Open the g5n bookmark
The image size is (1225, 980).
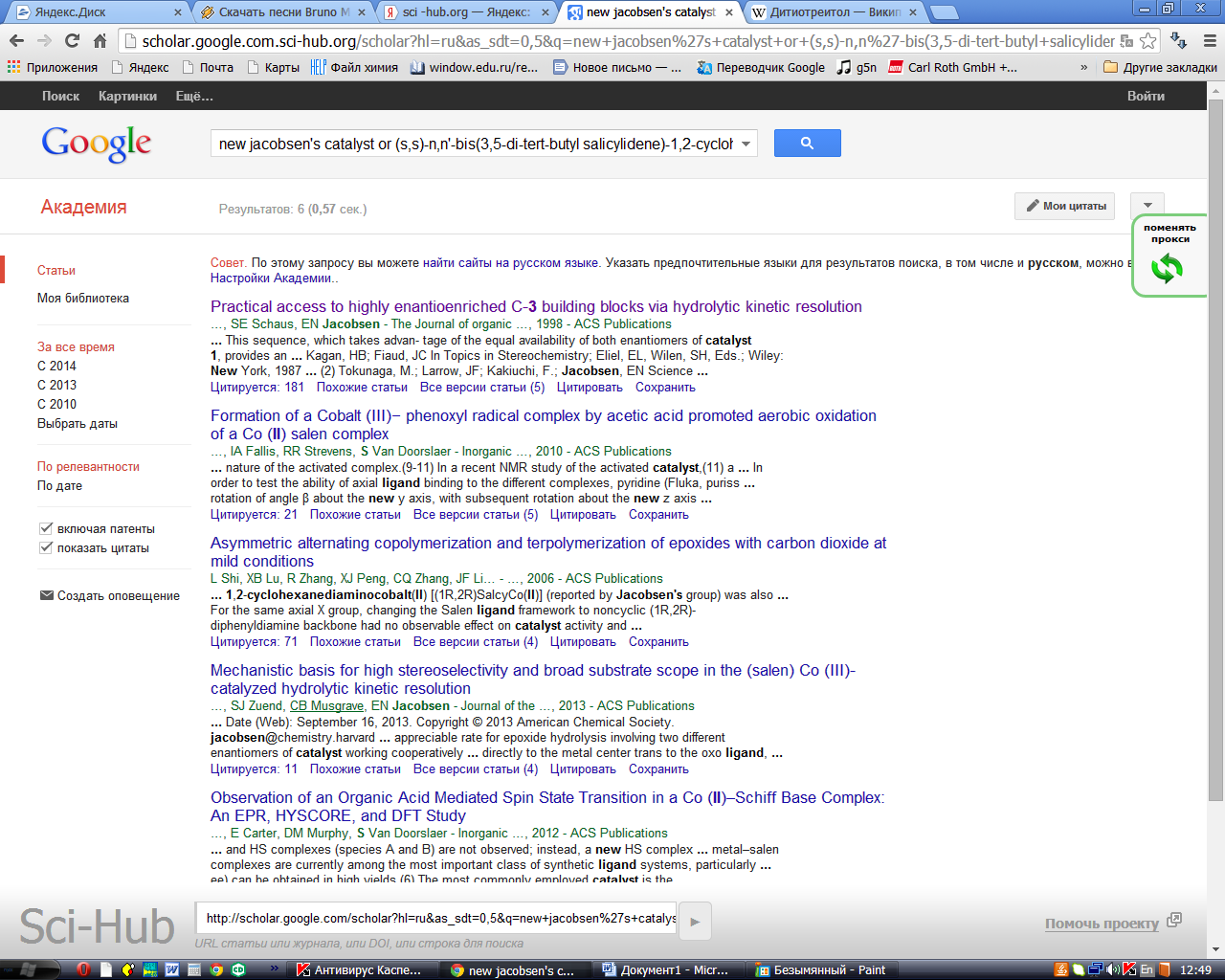[857, 67]
